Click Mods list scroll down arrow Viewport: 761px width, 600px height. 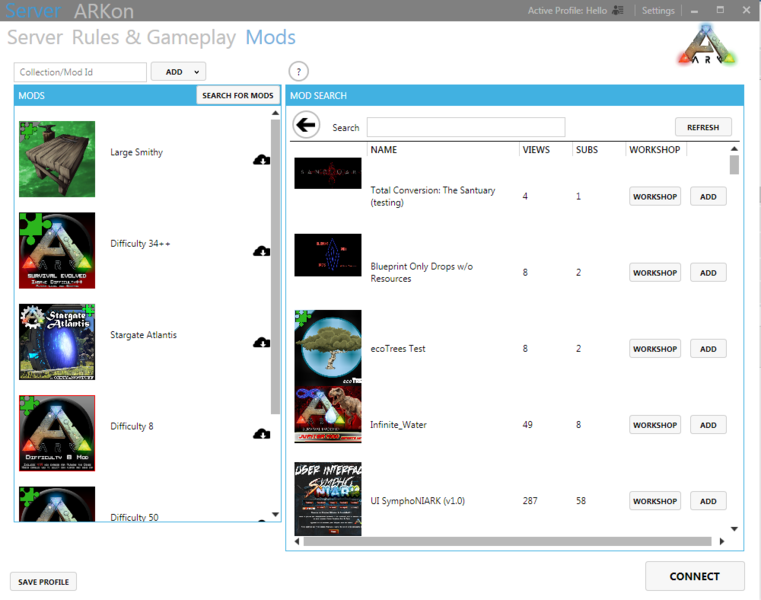pos(275,514)
